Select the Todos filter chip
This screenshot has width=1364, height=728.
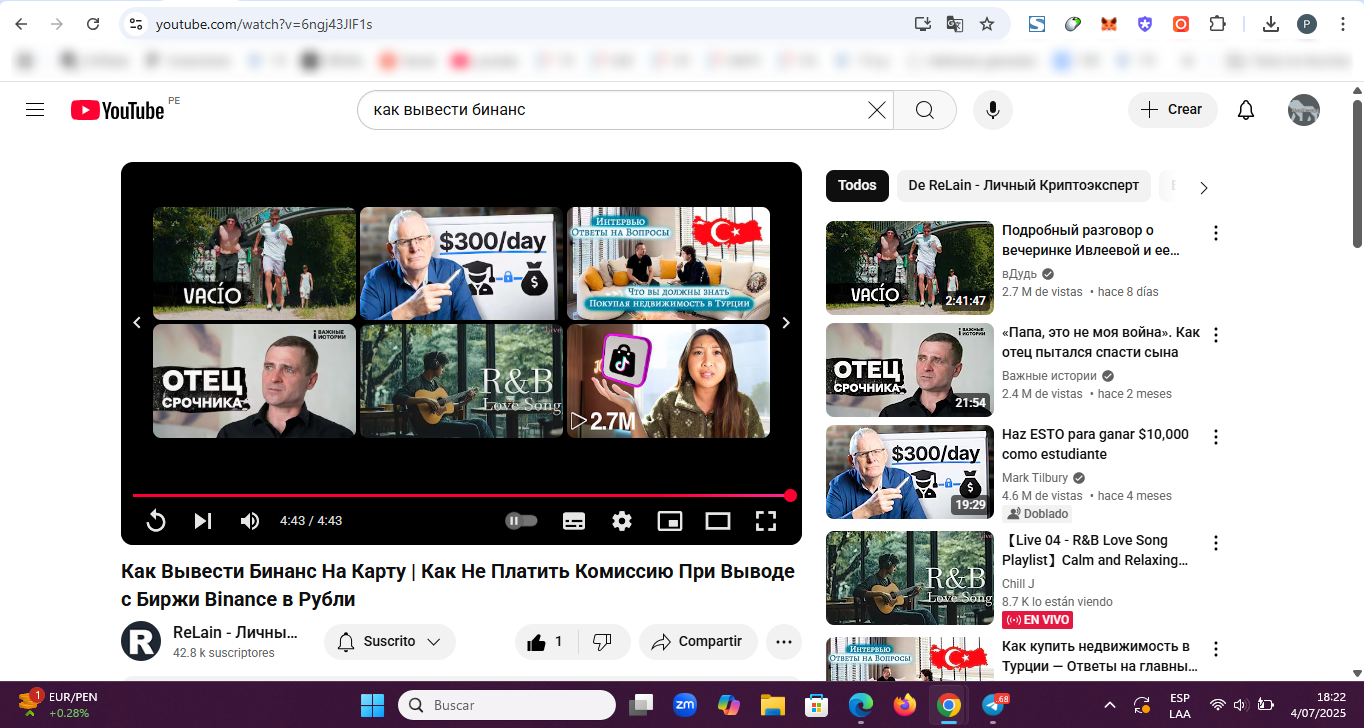coord(857,186)
